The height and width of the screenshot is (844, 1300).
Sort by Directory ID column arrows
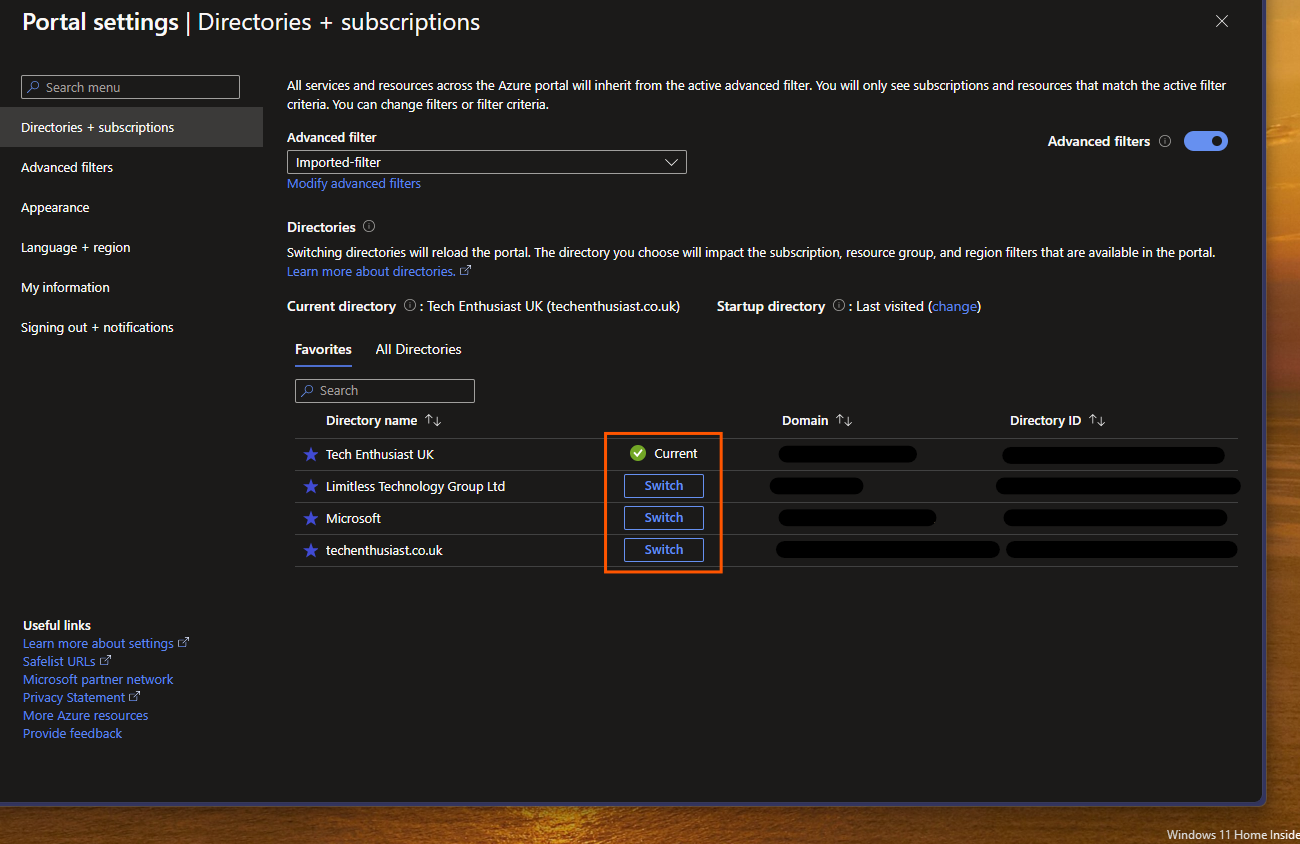click(x=1097, y=421)
